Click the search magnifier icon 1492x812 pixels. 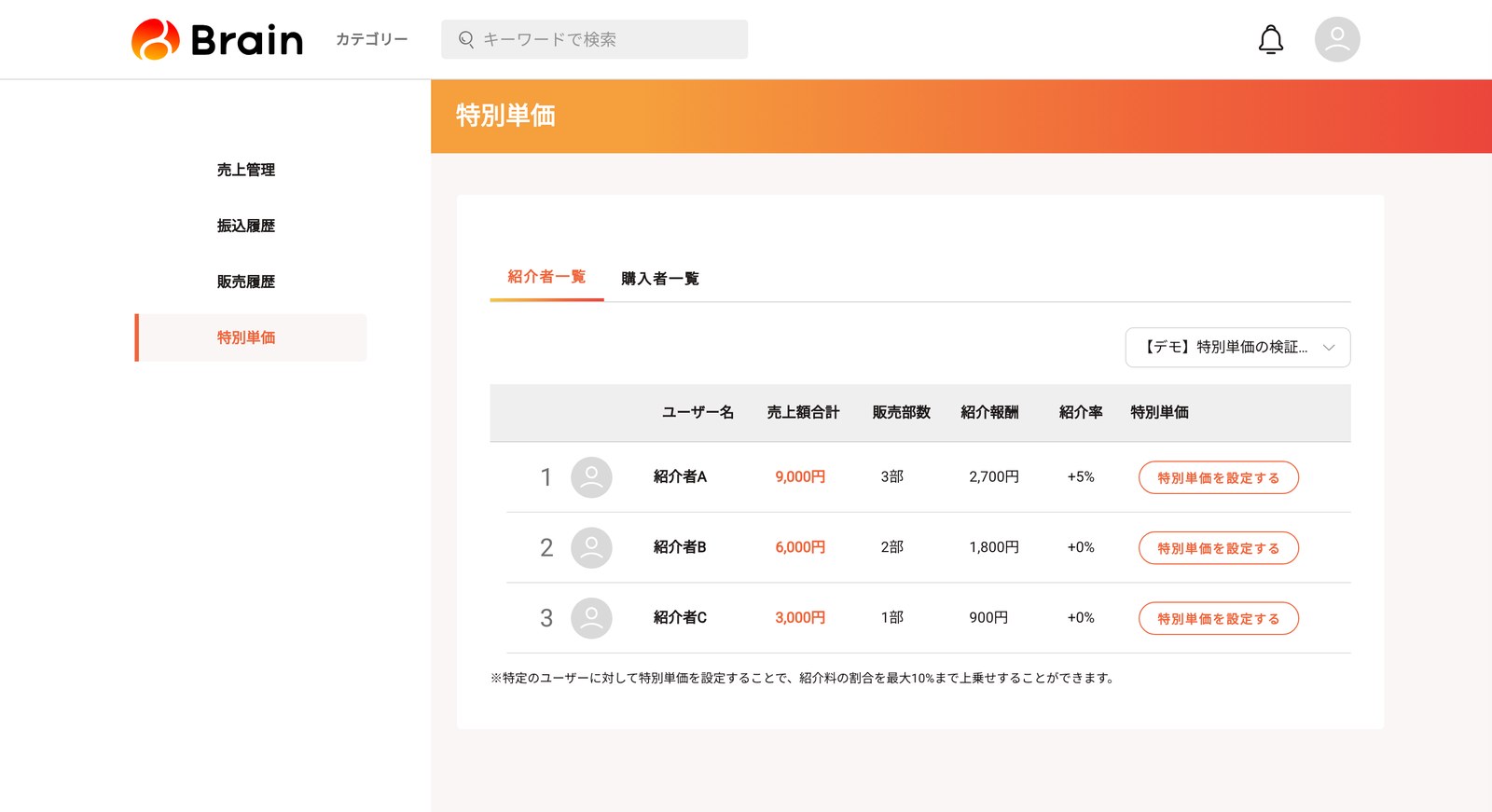[x=466, y=39]
